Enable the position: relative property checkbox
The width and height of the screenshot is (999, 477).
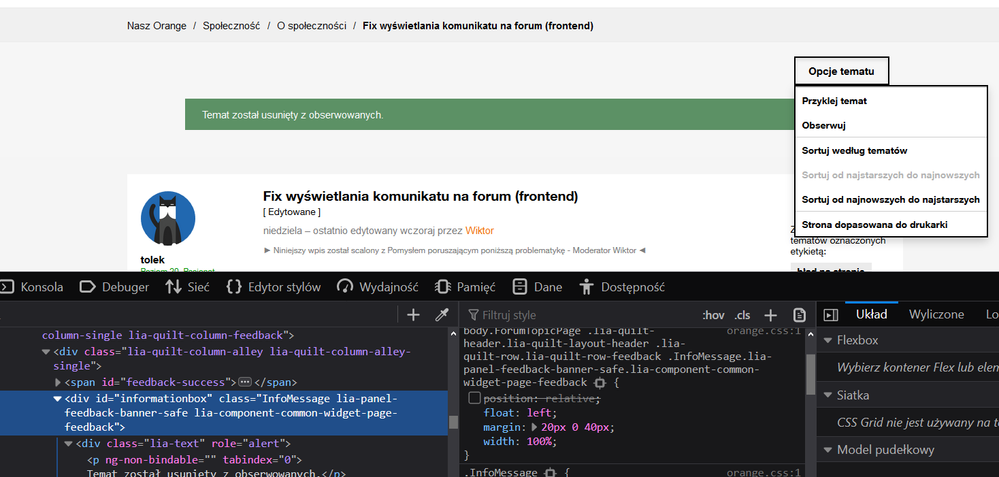[475, 399]
